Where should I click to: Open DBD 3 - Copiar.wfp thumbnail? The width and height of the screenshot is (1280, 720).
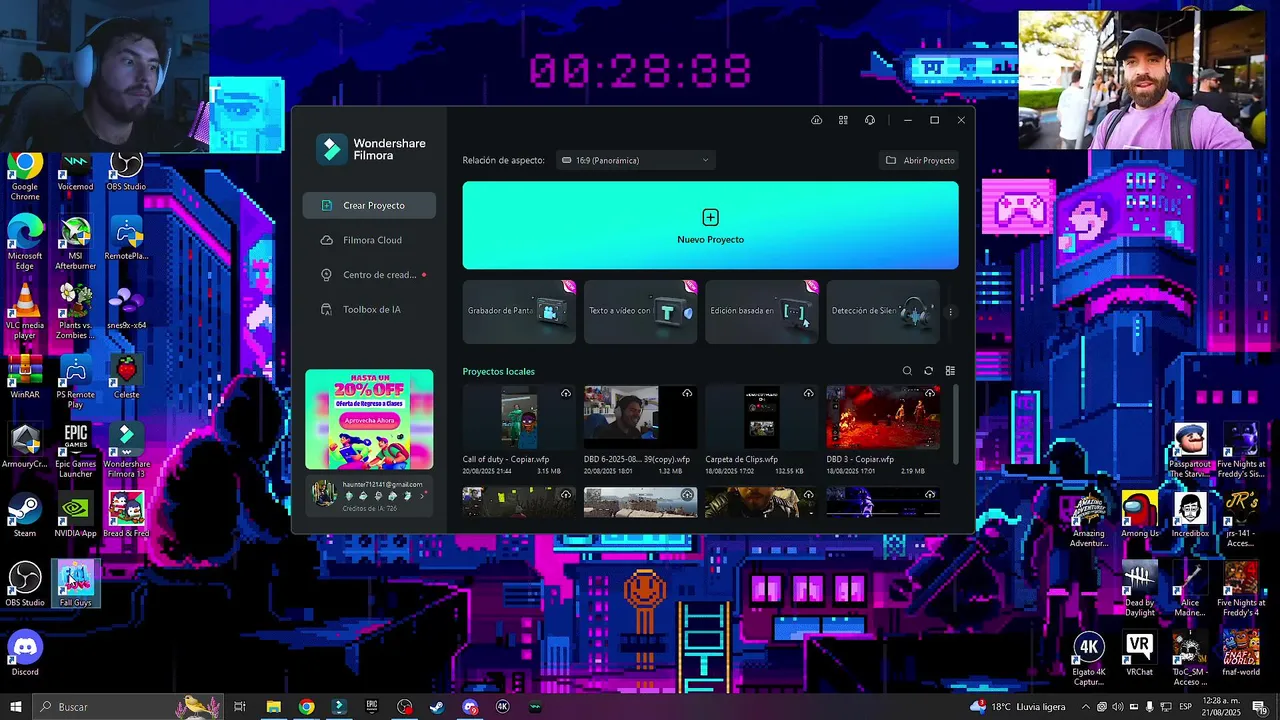[883, 418]
